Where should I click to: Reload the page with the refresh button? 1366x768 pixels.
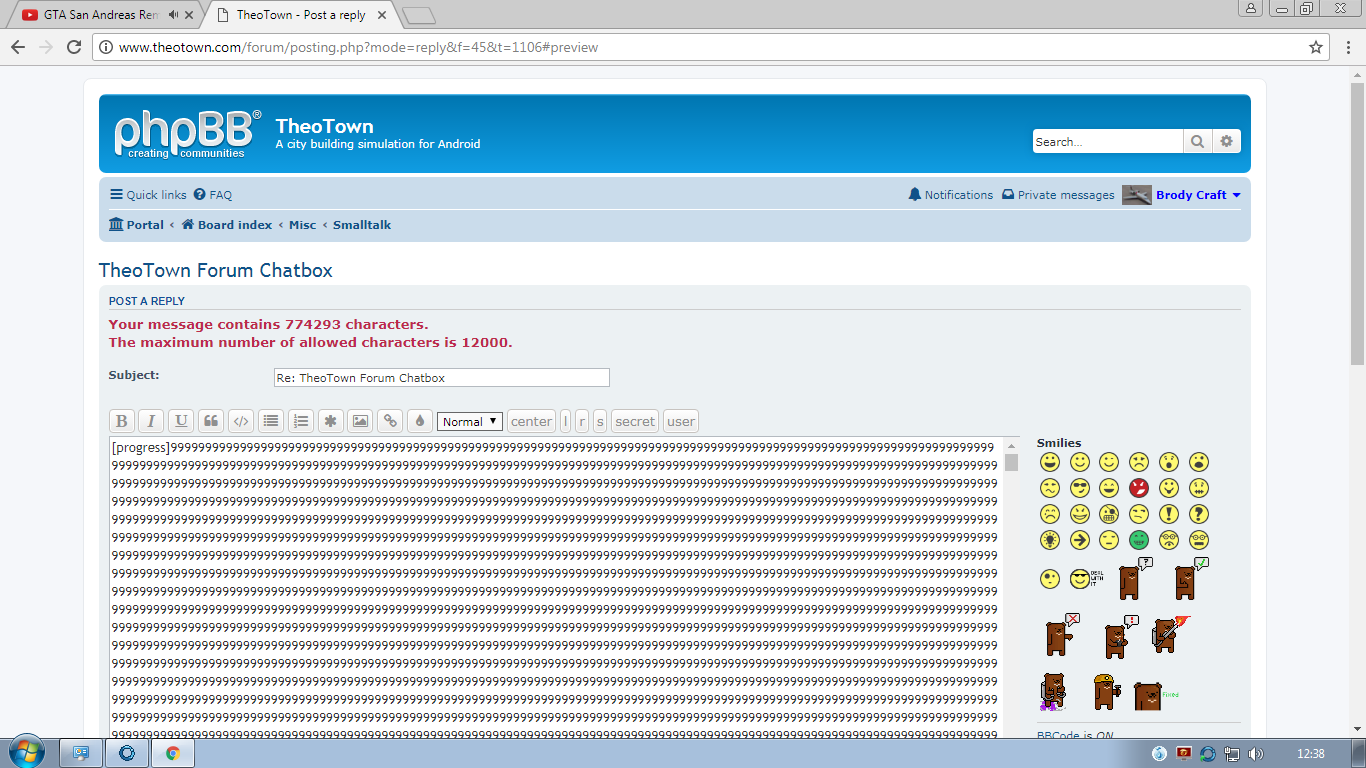[74, 47]
